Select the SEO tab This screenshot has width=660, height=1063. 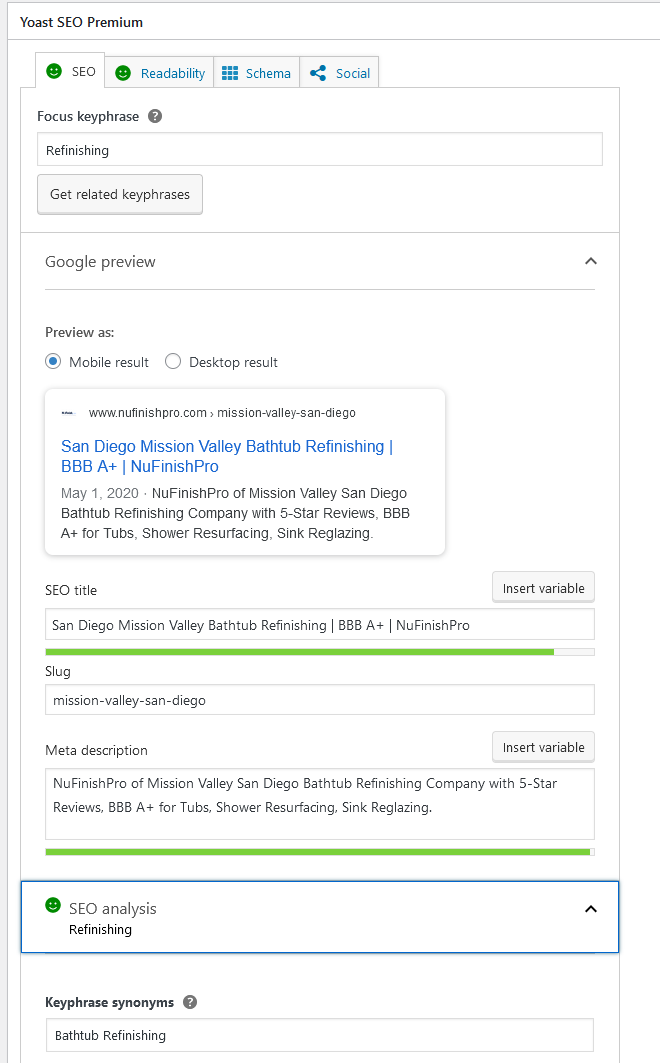[70, 71]
